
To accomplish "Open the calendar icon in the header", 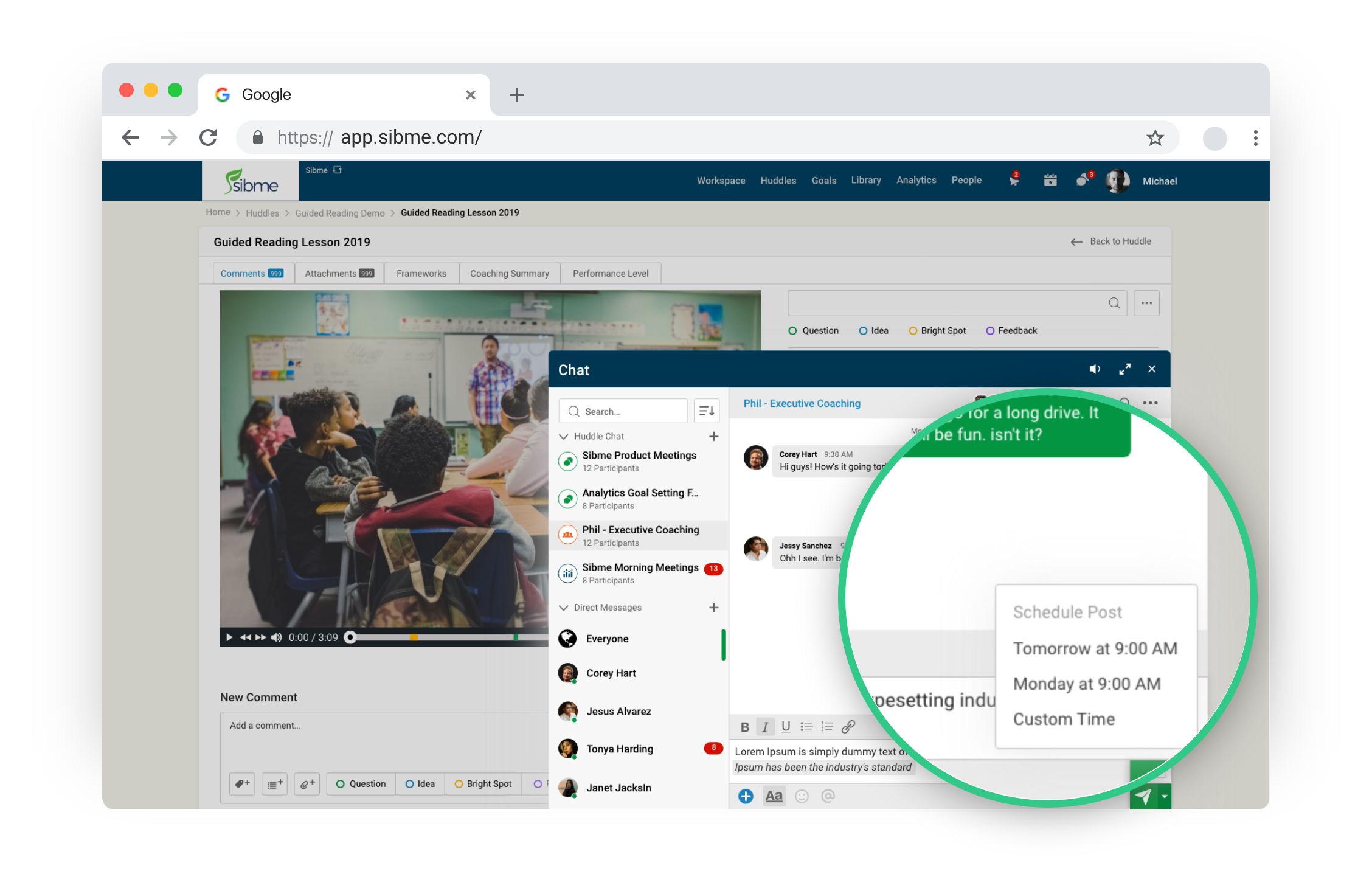I will (1050, 180).
